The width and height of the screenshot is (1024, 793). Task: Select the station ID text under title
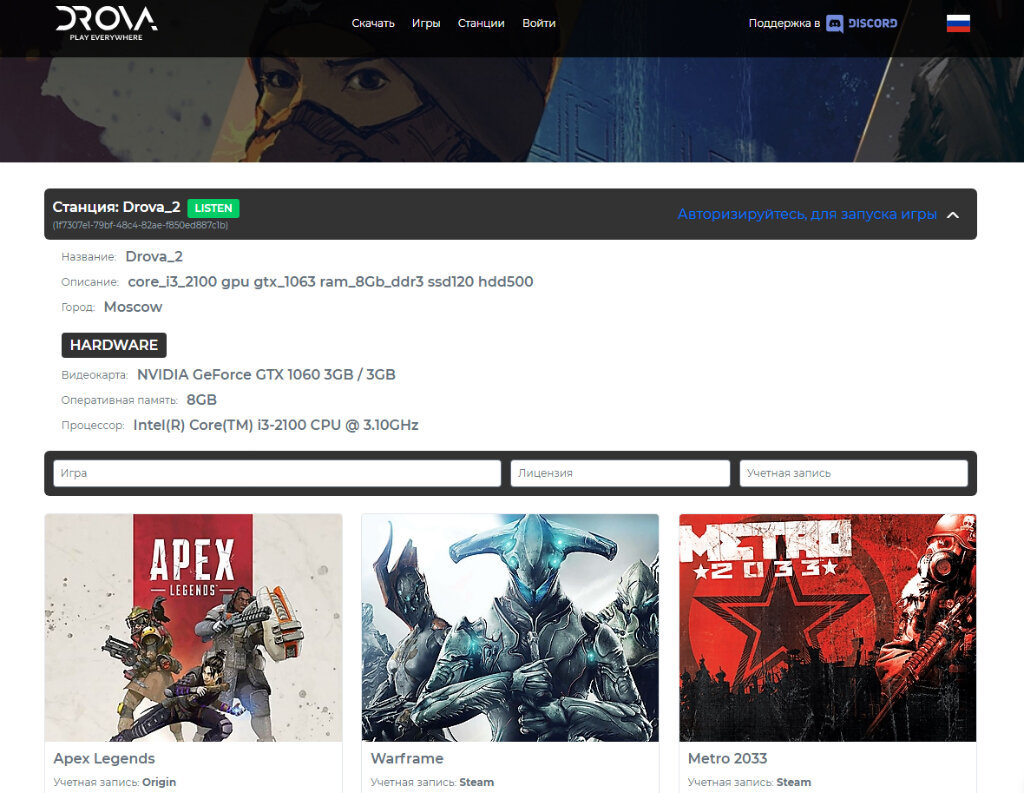[140, 225]
